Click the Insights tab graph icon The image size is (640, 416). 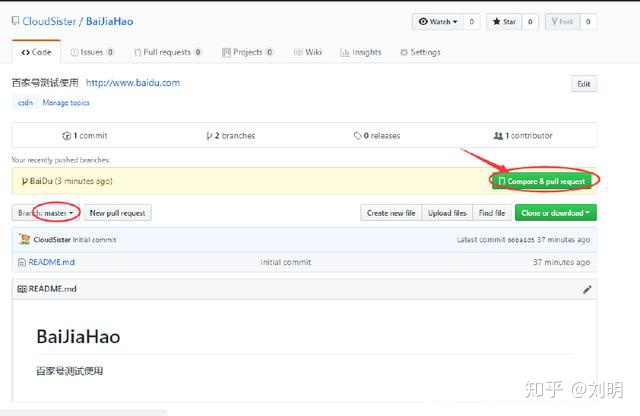pyautogui.click(x=345, y=52)
